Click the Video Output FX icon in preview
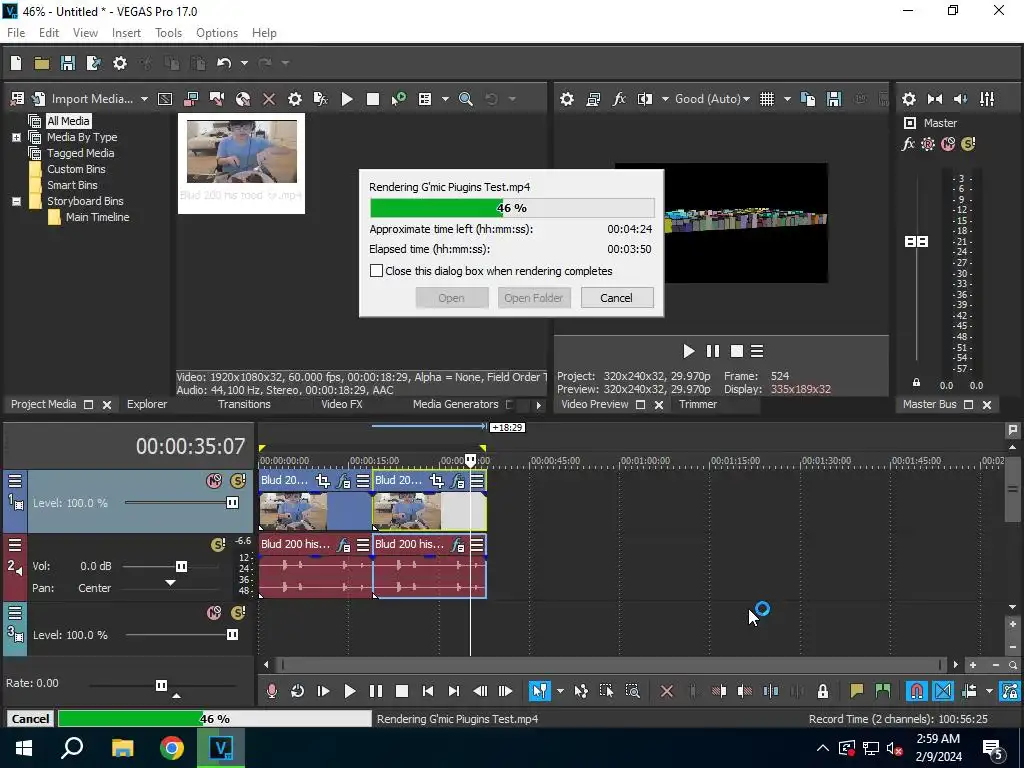1024x768 pixels. tap(619, 99)
